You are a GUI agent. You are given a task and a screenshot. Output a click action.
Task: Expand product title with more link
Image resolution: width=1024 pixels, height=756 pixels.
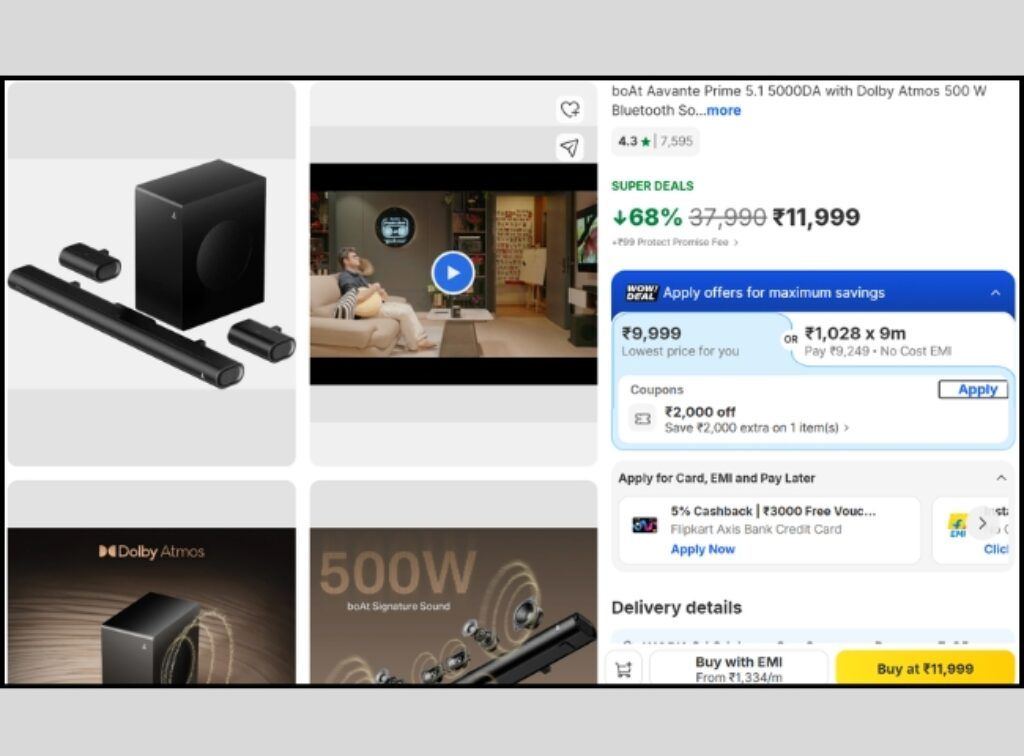click(724, 110)
